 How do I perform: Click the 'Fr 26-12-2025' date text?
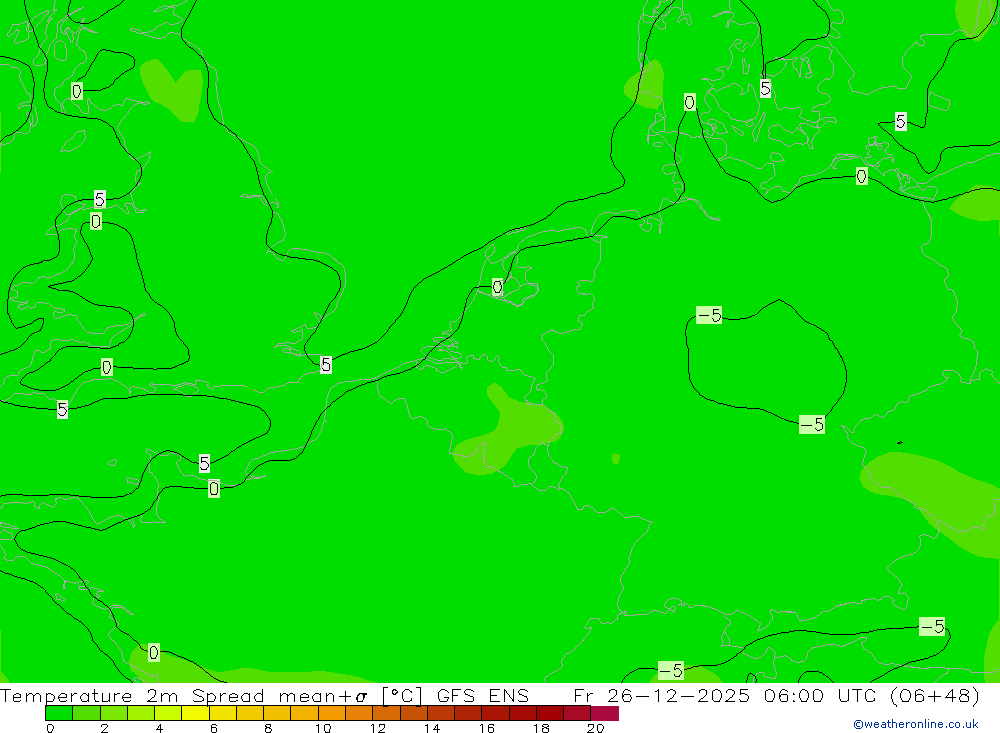(661, 695)
